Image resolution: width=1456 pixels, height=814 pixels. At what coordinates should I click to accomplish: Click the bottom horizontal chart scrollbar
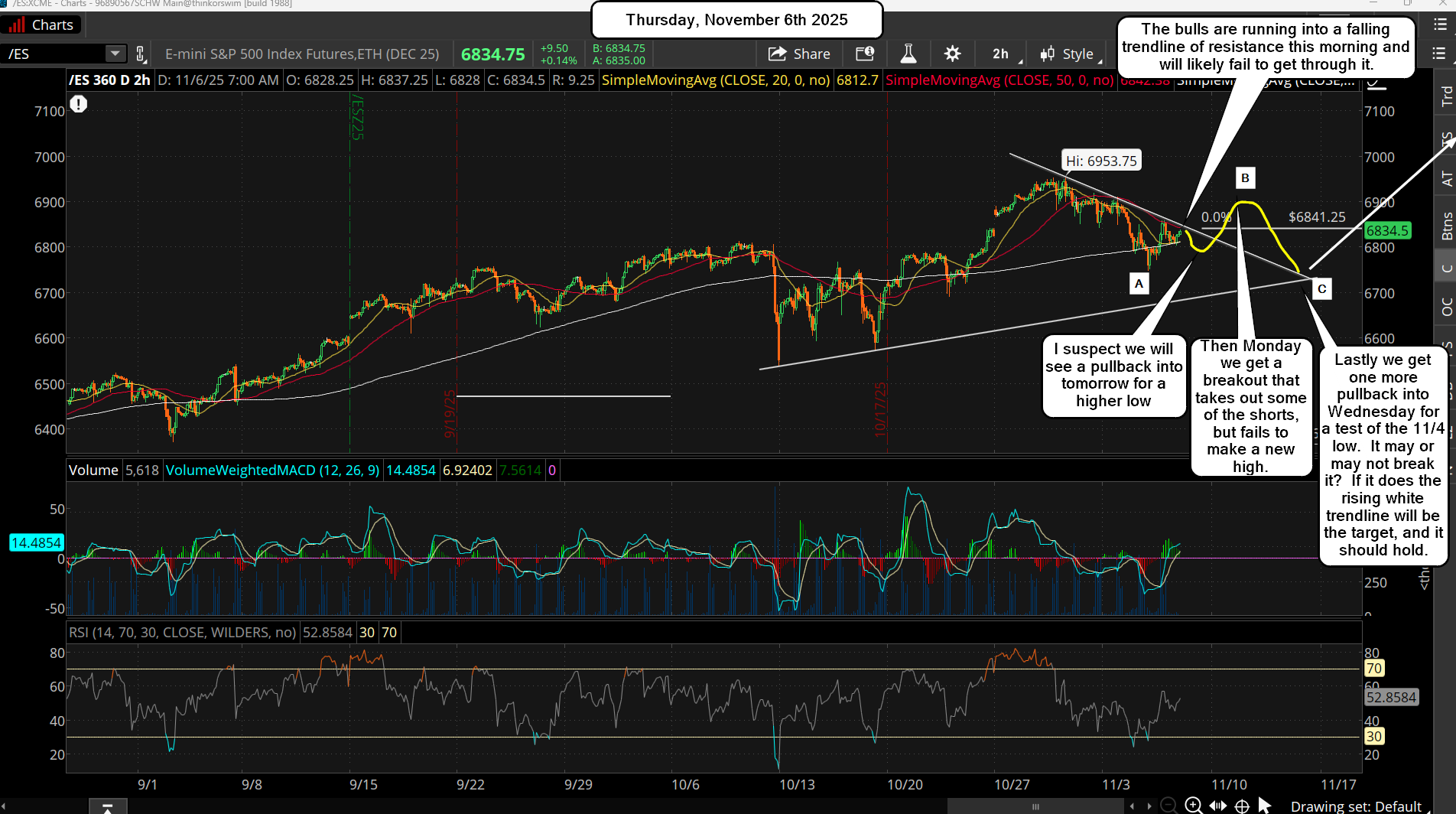coord(1036,806)
